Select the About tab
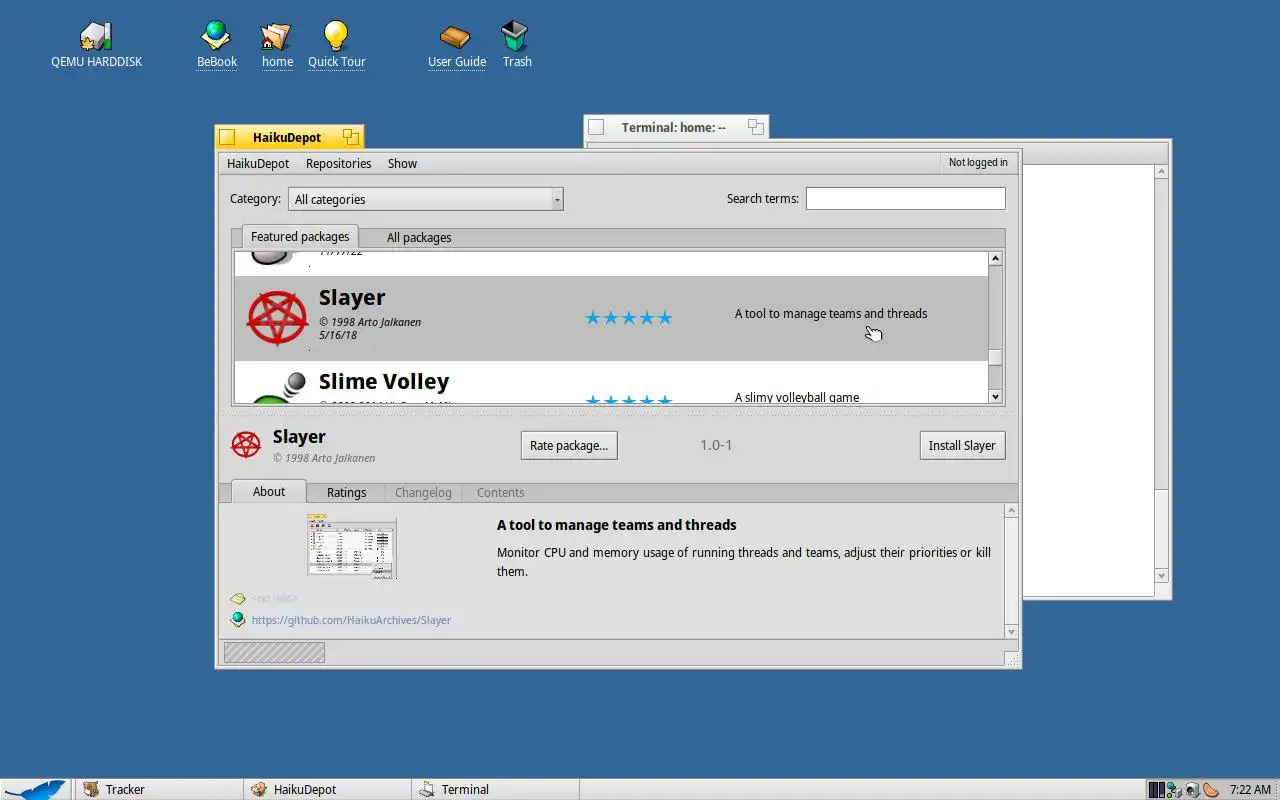The height and width of the screenshot is (800, 1280). coord(269,491)
